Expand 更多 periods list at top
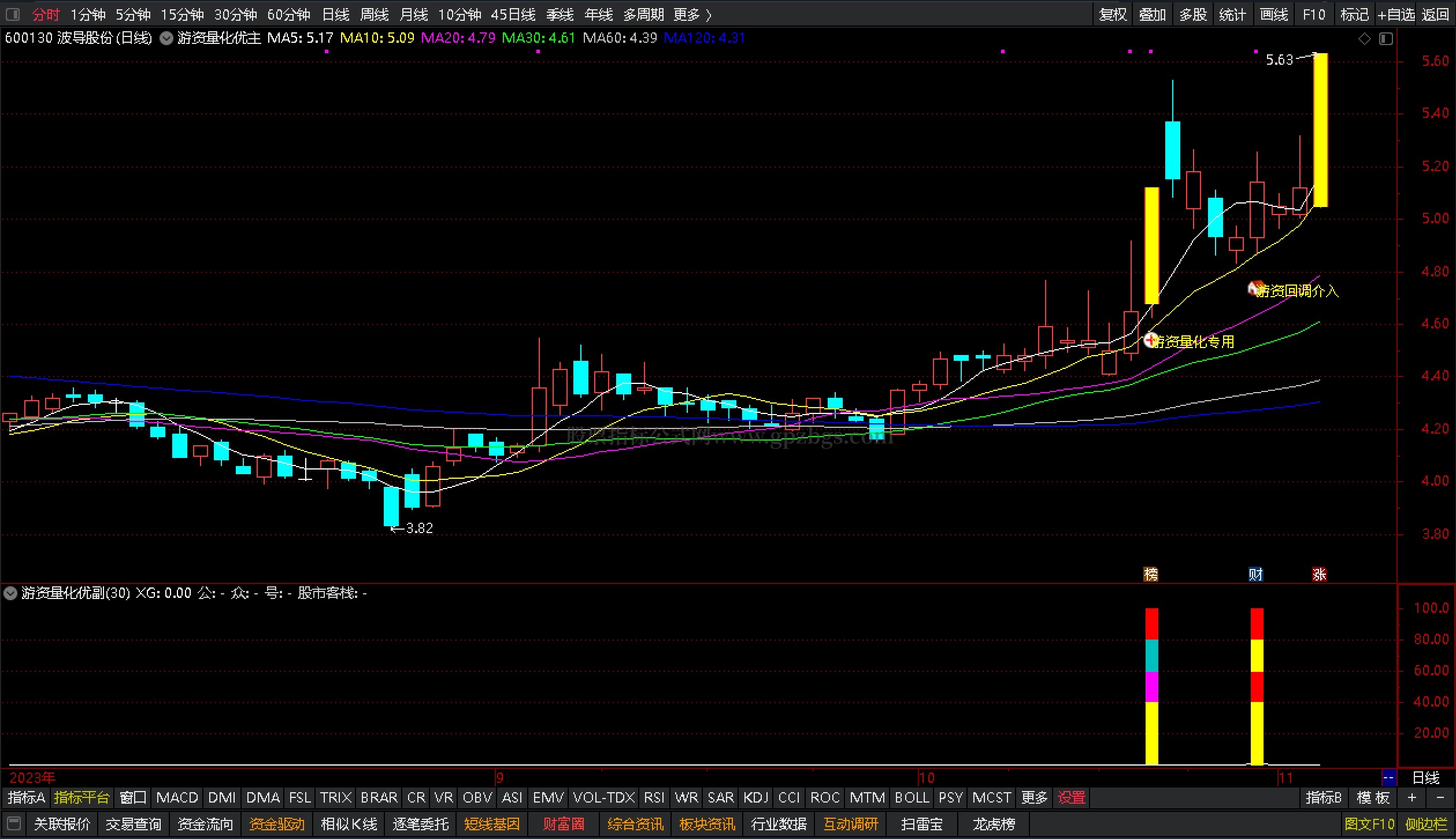 pos(692,14)
